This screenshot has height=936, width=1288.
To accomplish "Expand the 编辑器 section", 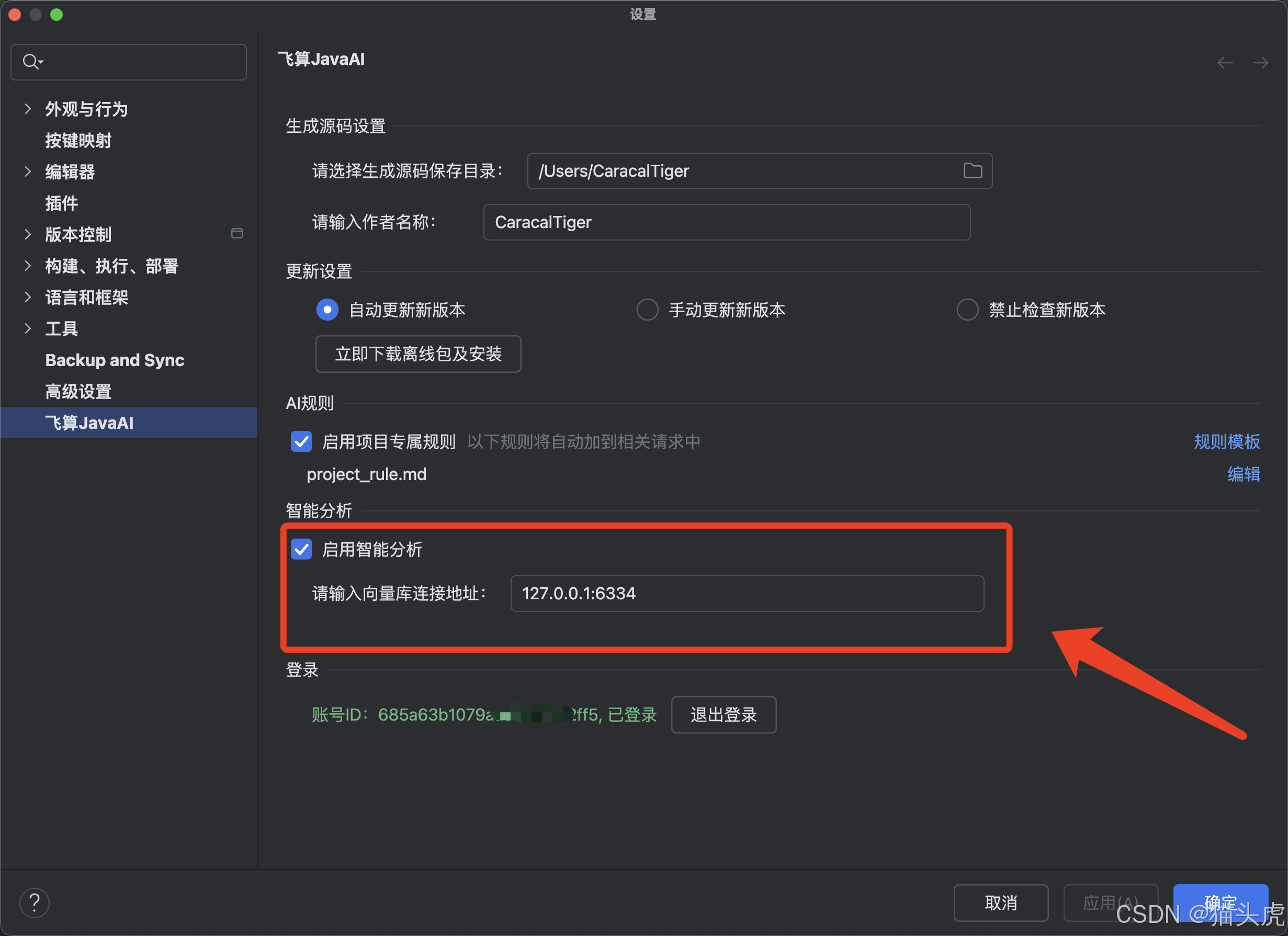I will click(x=28, y=172).
